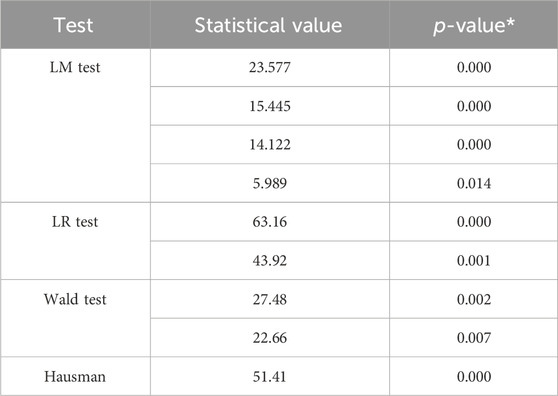
Task: Select the 51.41 Hausman statistic cell
Action: pos(270,376)
